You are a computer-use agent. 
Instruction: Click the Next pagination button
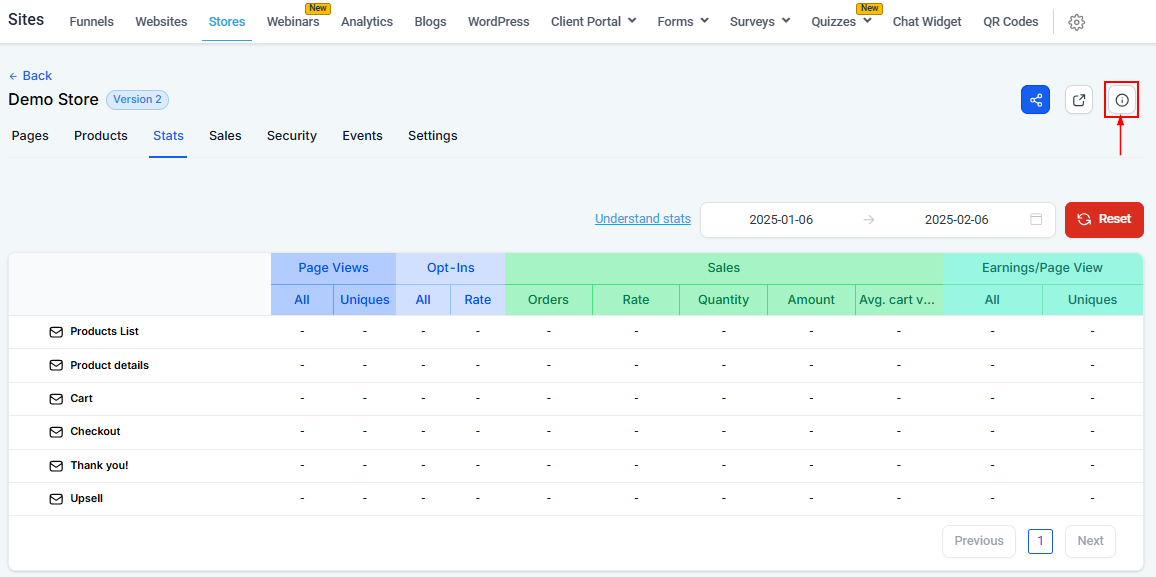(1090, 541)
